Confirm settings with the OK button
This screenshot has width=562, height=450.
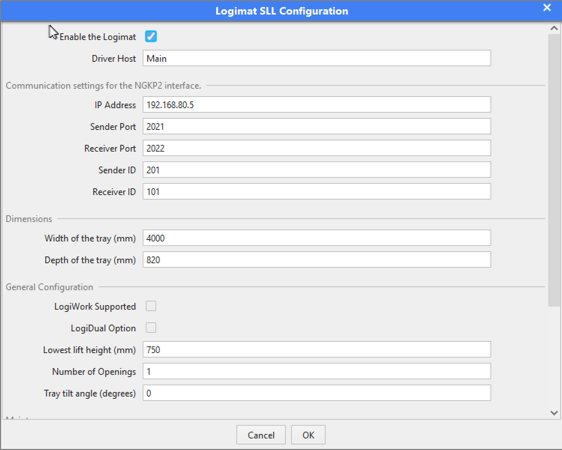tap(308, 435)
